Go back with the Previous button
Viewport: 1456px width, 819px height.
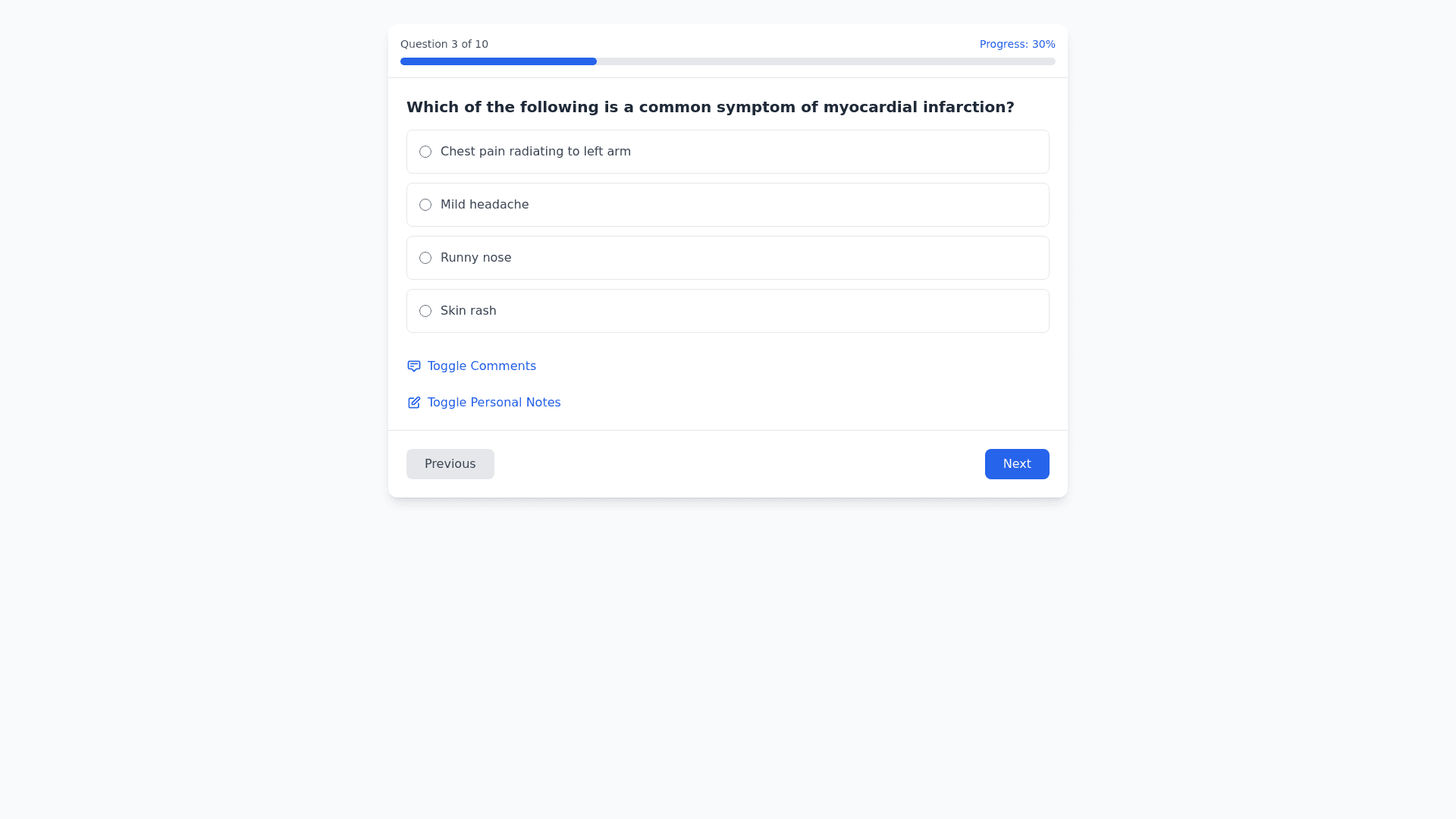[450, 464]
